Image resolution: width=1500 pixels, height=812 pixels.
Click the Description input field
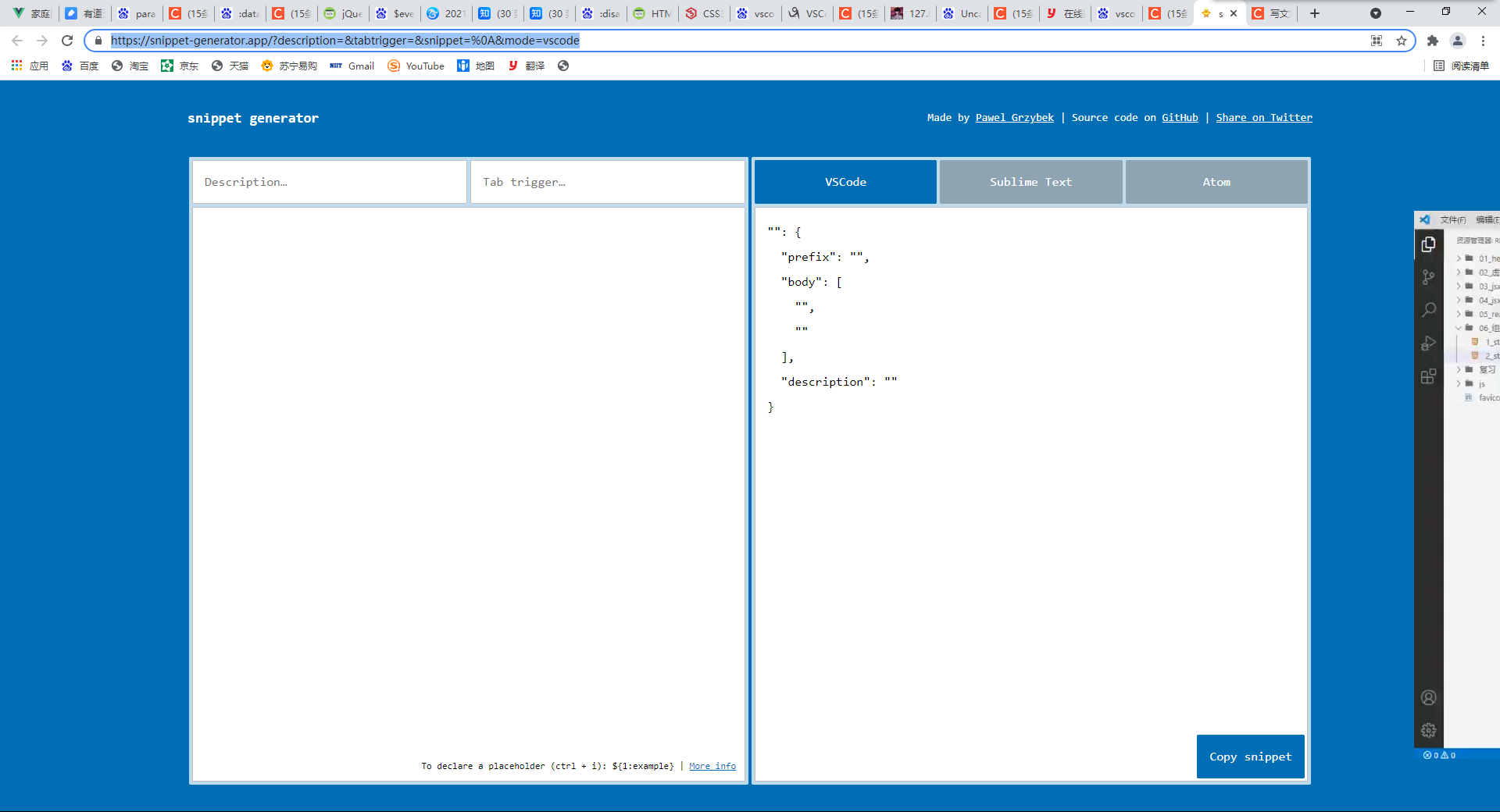click(x=328, y=181)
